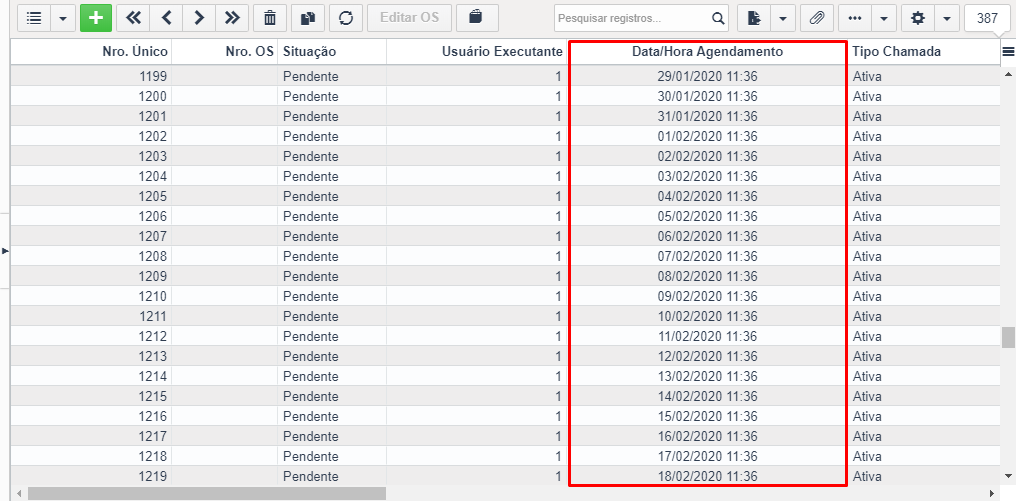
Task: Click the green add new record button
Action: click(96, 18)
